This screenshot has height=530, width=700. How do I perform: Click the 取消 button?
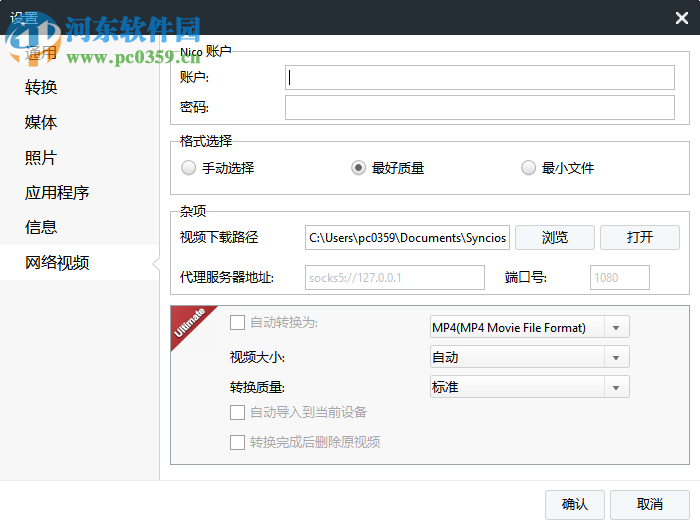[650, 505]
